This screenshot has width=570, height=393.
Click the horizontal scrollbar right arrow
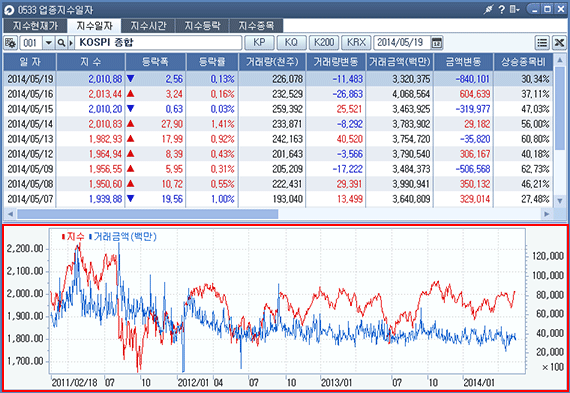(x=547, y=214)
